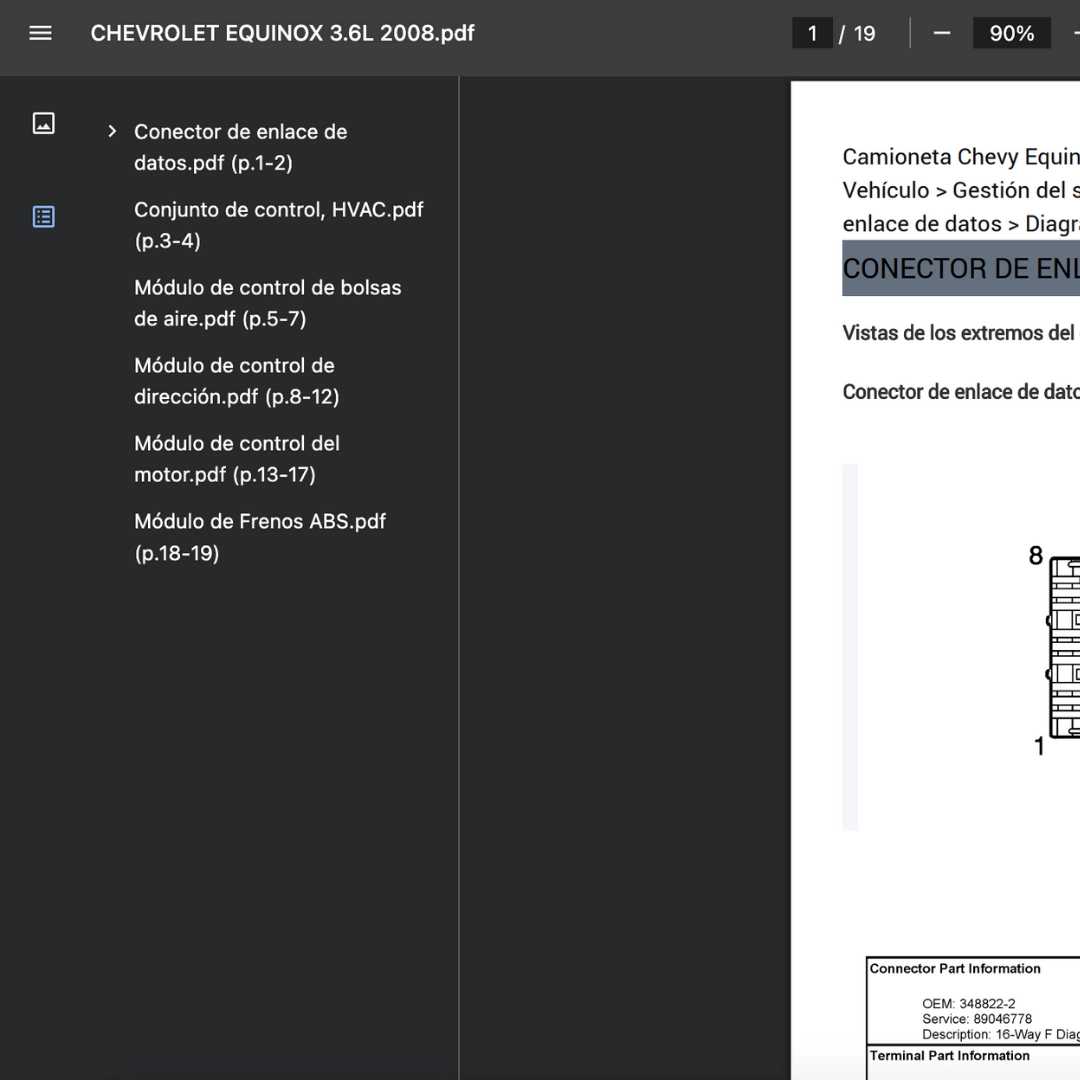Image resolution: width=1080 pixels, height=1080 pixels.
Task: Open Módulo de Frenos ABS.pdf bookmark
Action: (260, 537)
